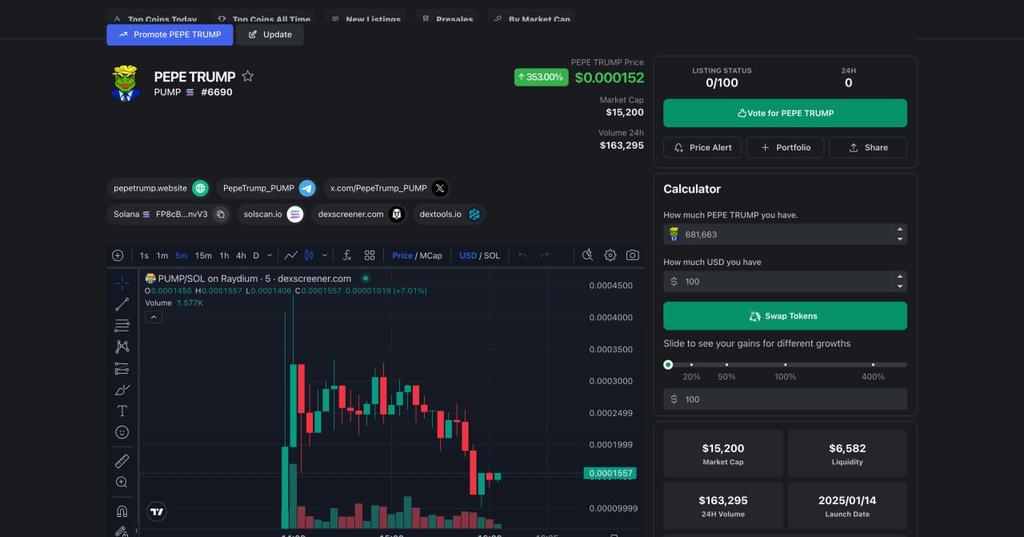The width and height of the screenshot is (1024, 537).
Task: Switch chart to 1s timeframe
Action: click(x=144, y=255)
